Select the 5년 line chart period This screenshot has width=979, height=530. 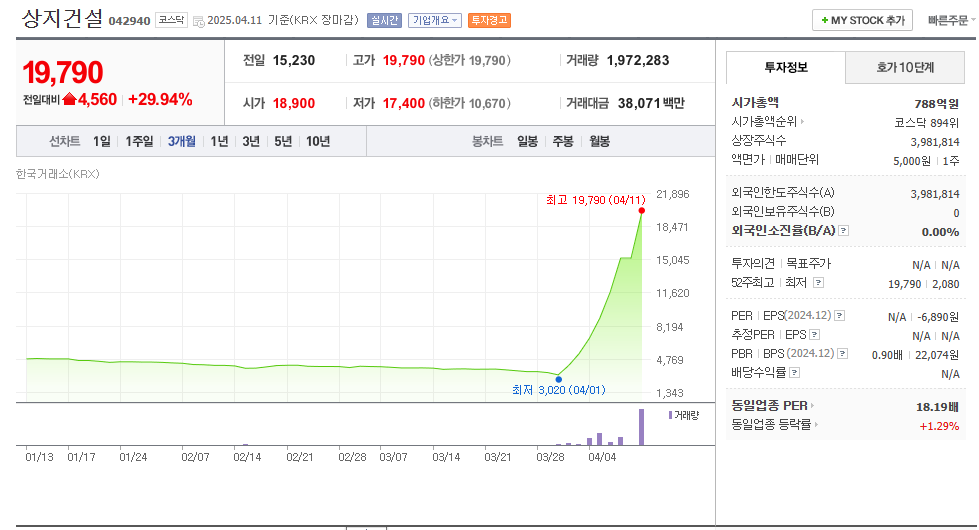pyautogui.click(x=283, y=142)
